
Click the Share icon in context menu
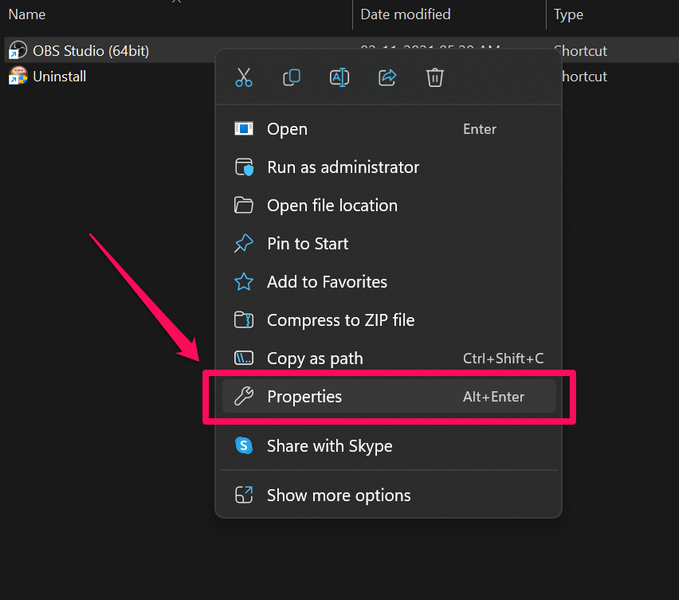point(387,77)
